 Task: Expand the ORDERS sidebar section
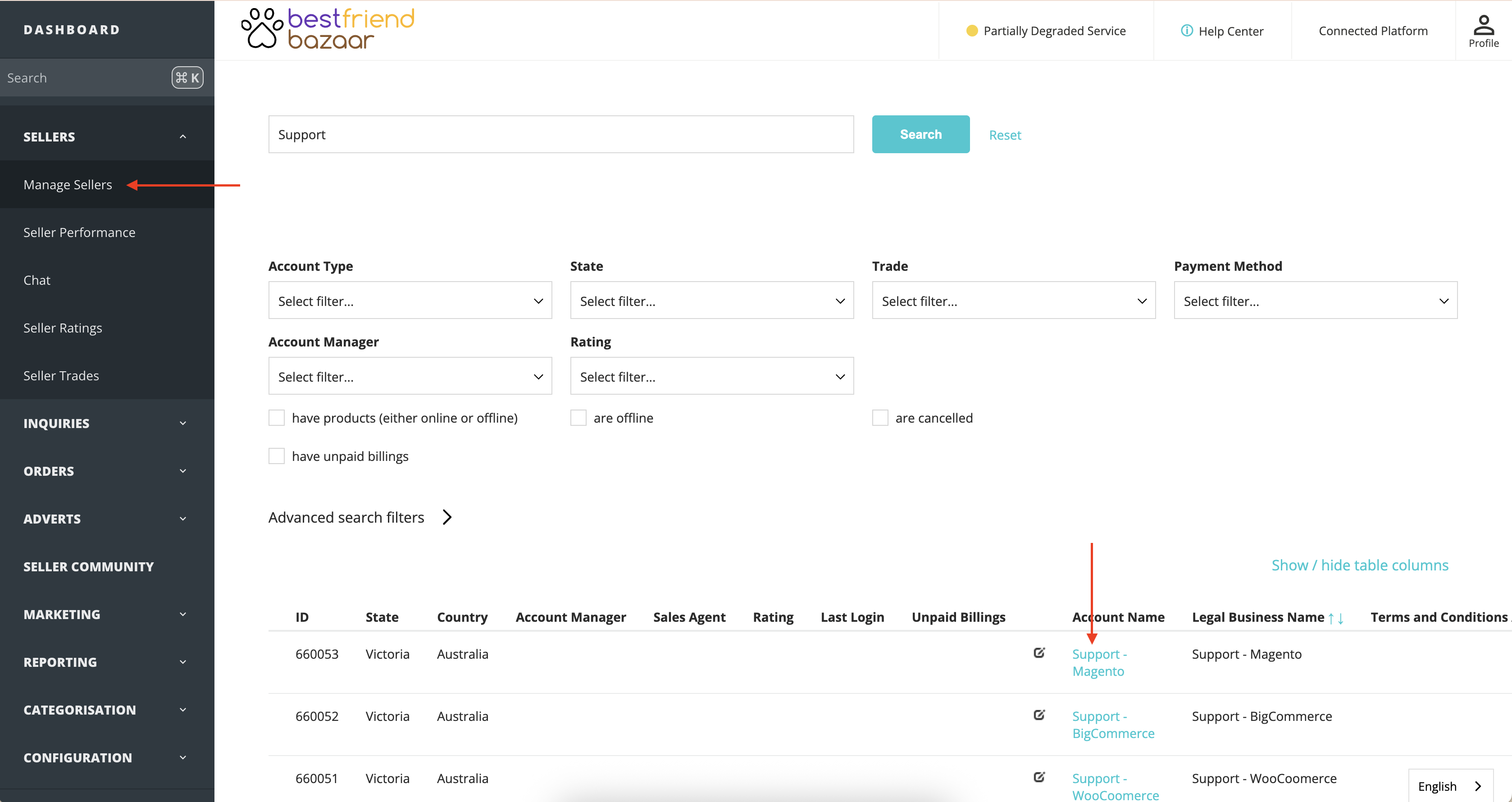pyautogui.click(x=107, y=471)
